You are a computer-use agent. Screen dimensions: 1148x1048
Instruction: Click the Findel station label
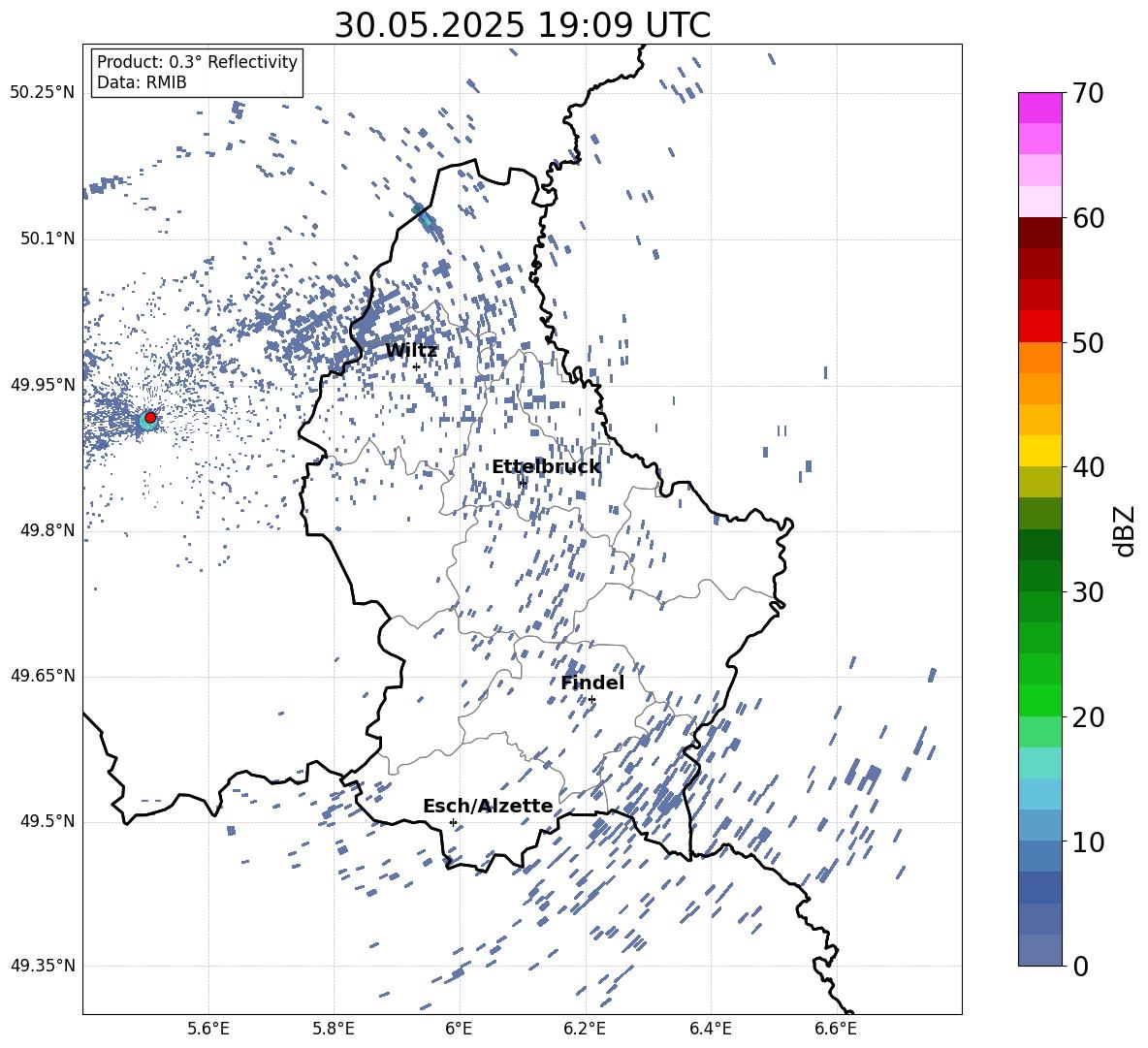(592, 683)
